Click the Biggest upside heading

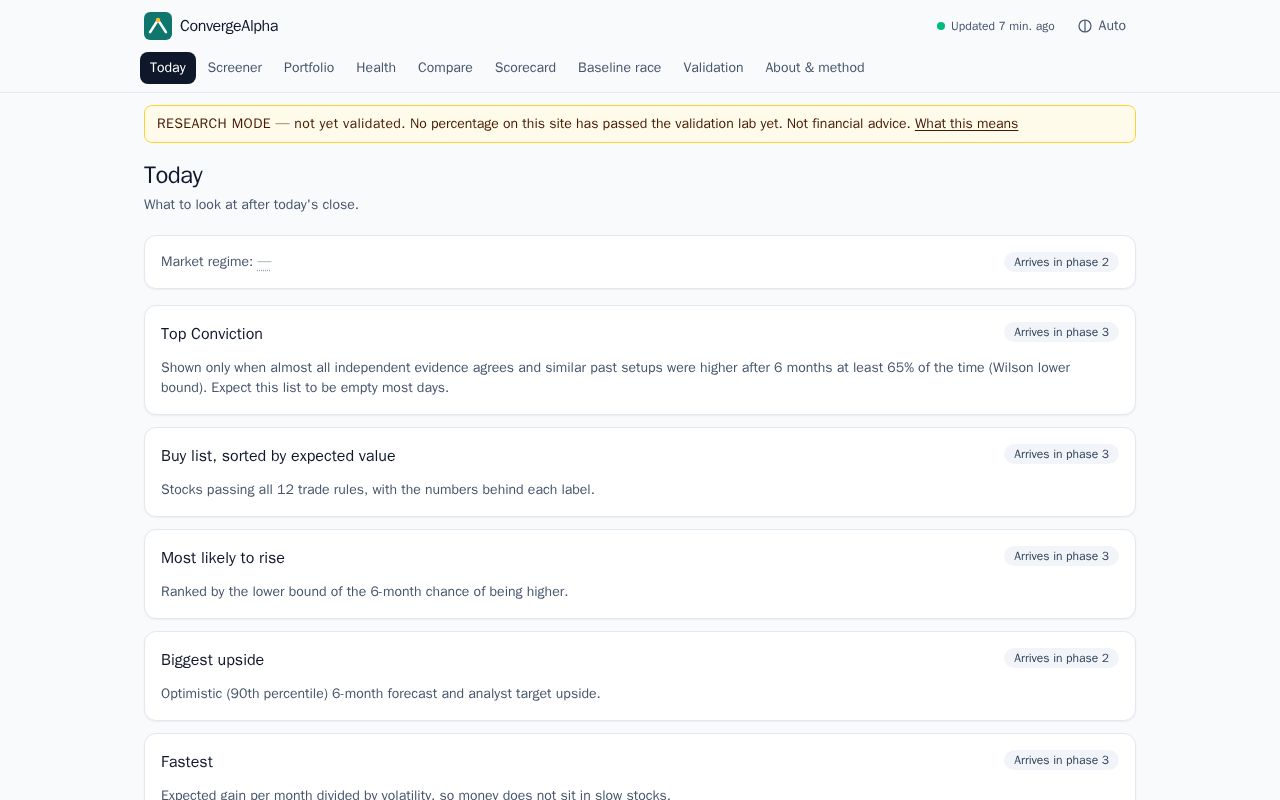[x=212, y=660]
